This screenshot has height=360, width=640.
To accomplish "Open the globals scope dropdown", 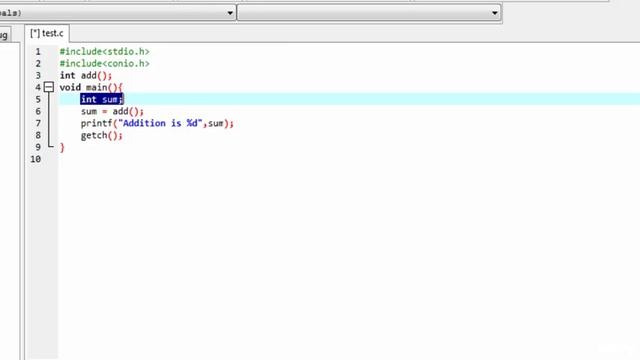I will click(118, 13).
